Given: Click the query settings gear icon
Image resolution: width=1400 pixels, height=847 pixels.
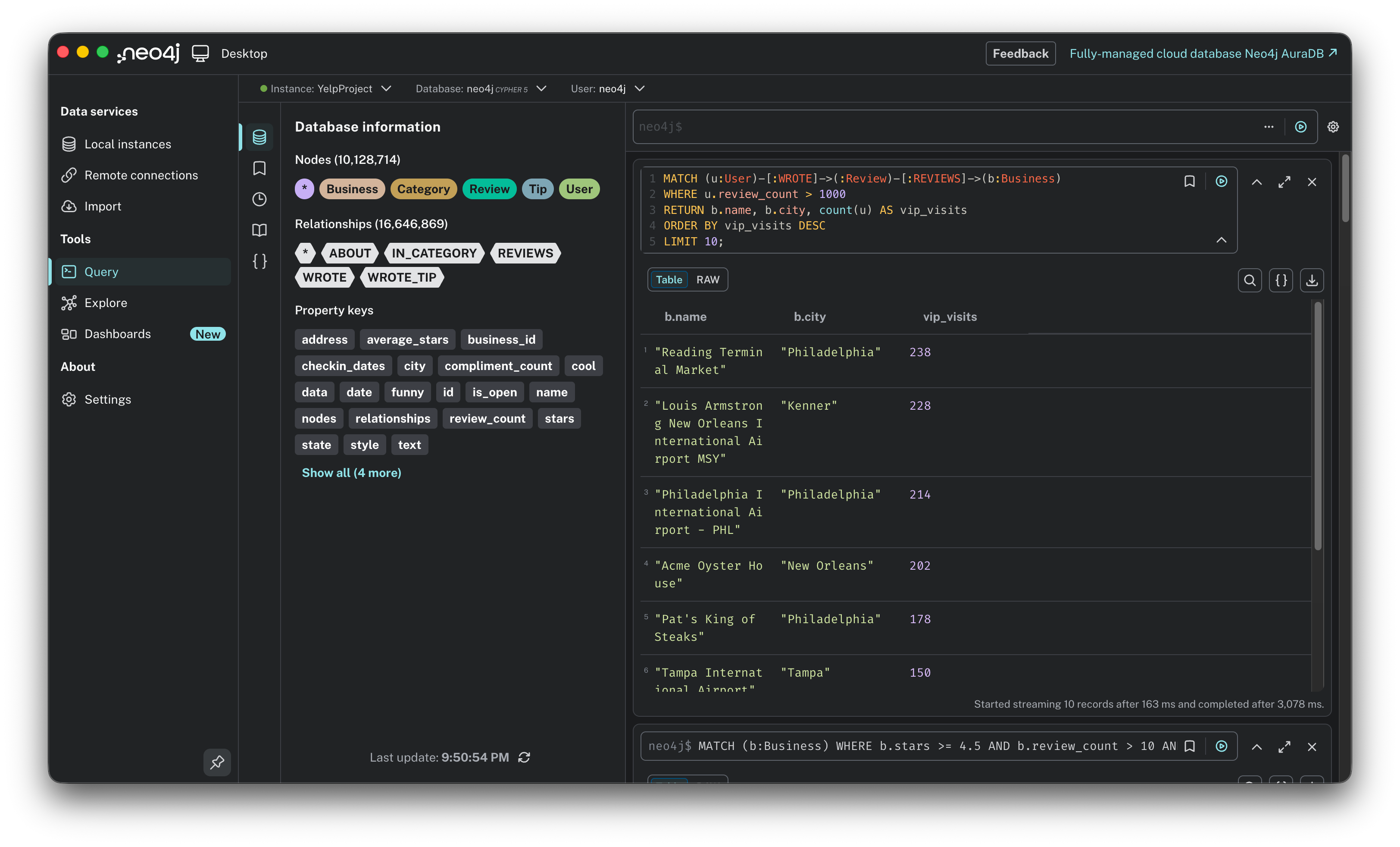Looking at the screenshot, I should pos(1333,127).
